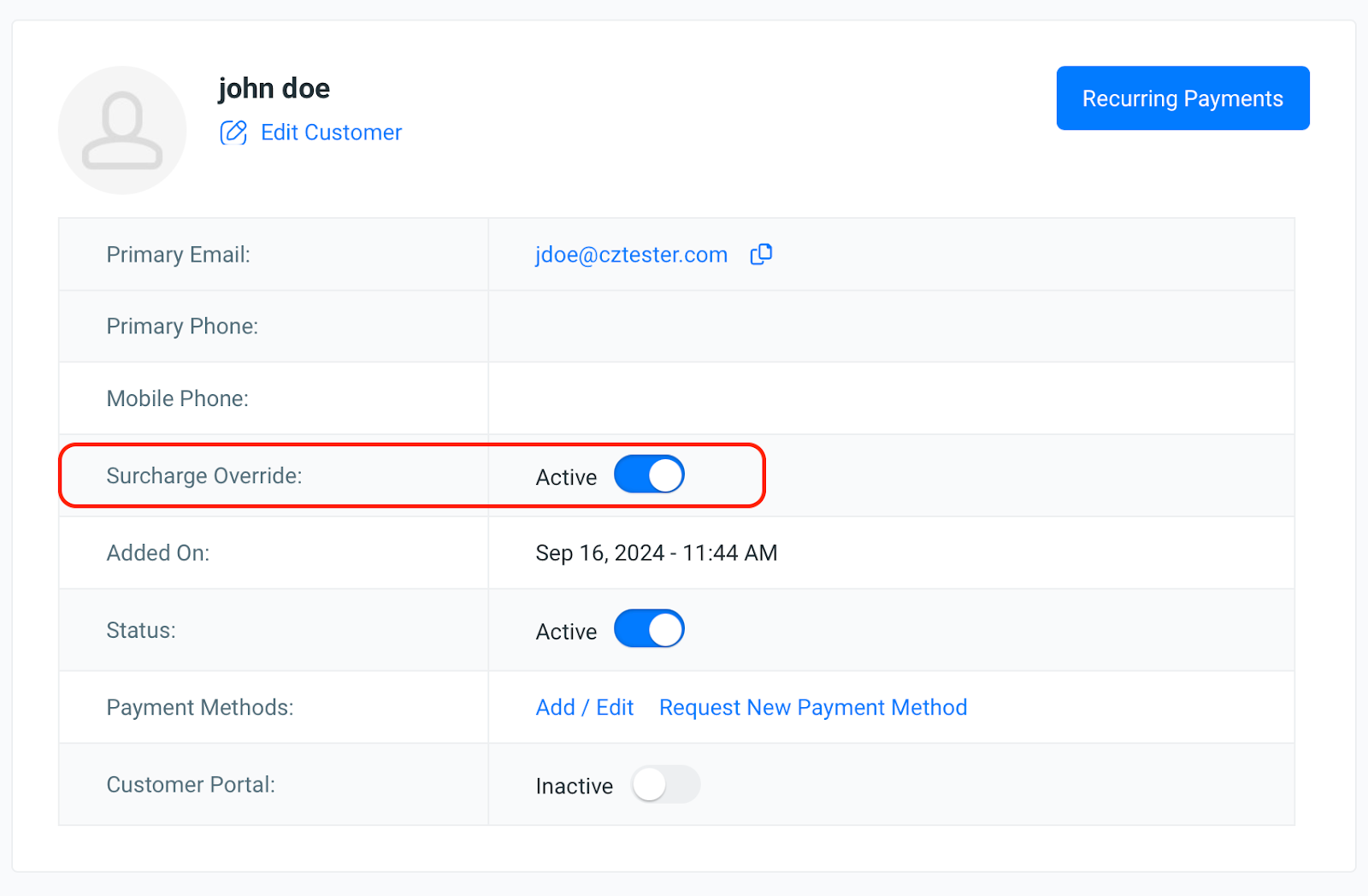Viewport: 1368px width, 896px height.
Task: Open the Edit Customer link
Action: (331, 133)
